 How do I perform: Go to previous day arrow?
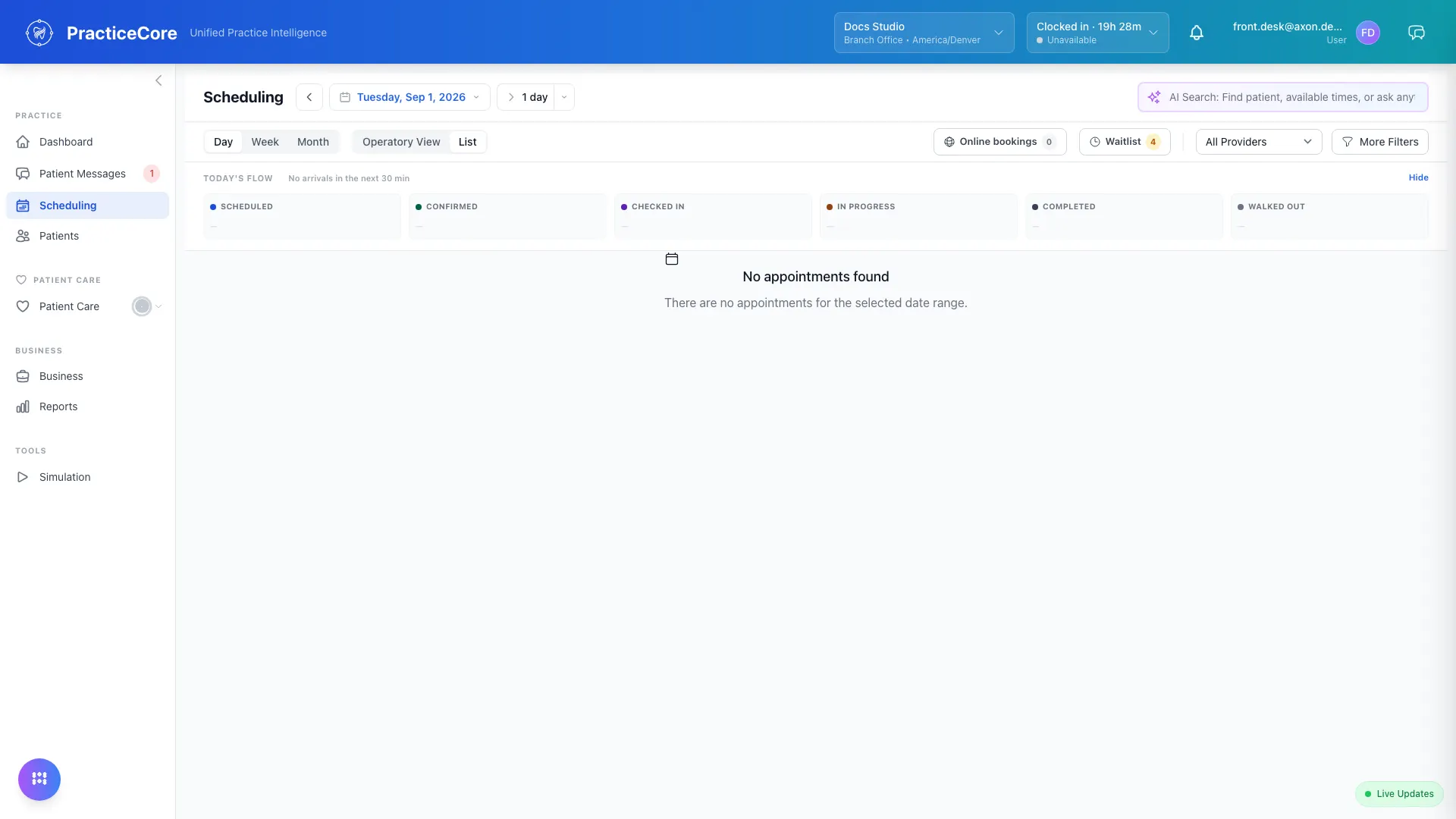309,97
